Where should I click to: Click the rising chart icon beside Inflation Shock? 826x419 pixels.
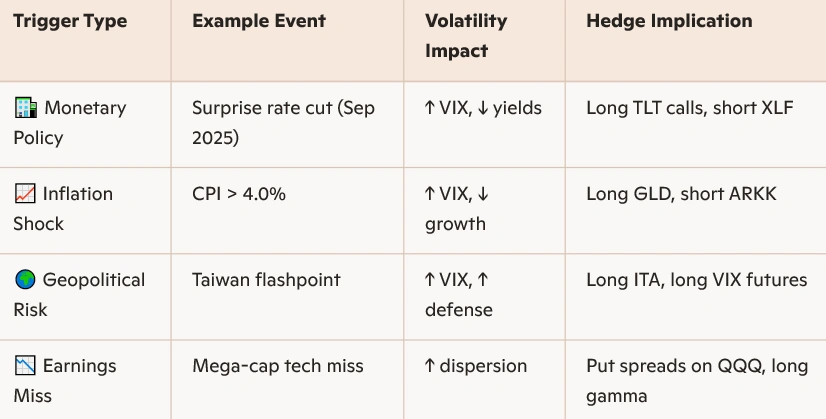pos(25,194)
